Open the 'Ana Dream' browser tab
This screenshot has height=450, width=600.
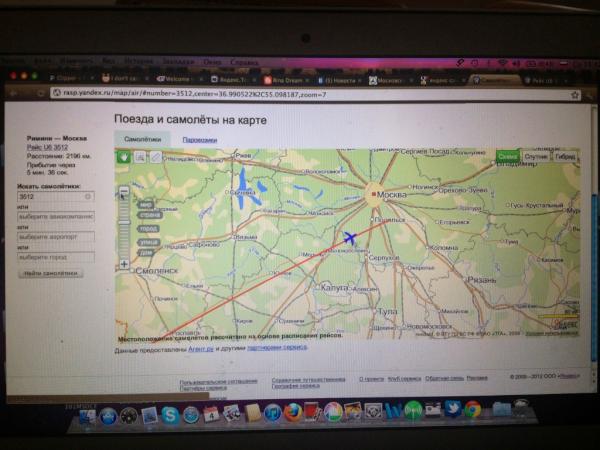(x=287, y=80)
